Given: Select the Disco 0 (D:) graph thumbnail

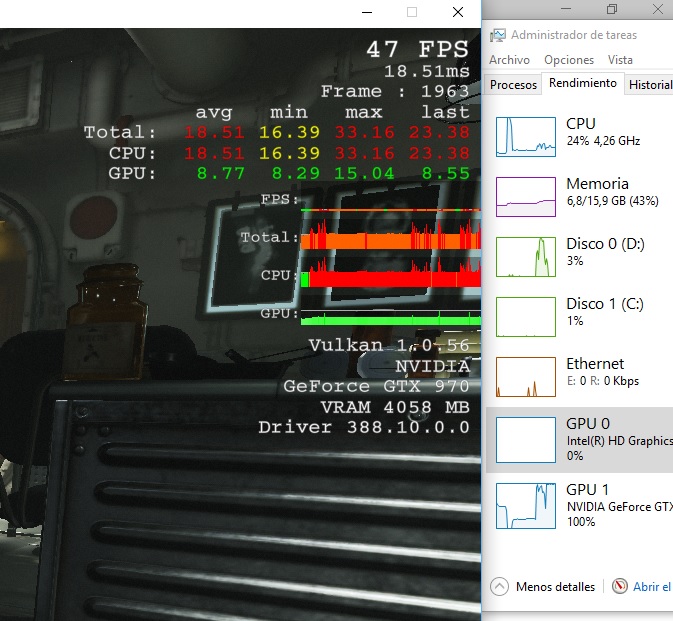Looking at the screenshot, I should (x=526, y=257).
